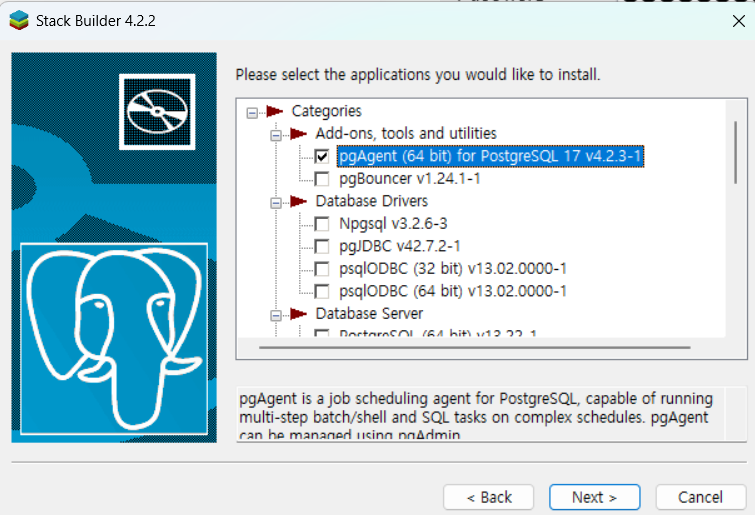Click the vertical scrollbar of the application tree
755x515 pixels.
pyautogui.click(x=736, y=152)
